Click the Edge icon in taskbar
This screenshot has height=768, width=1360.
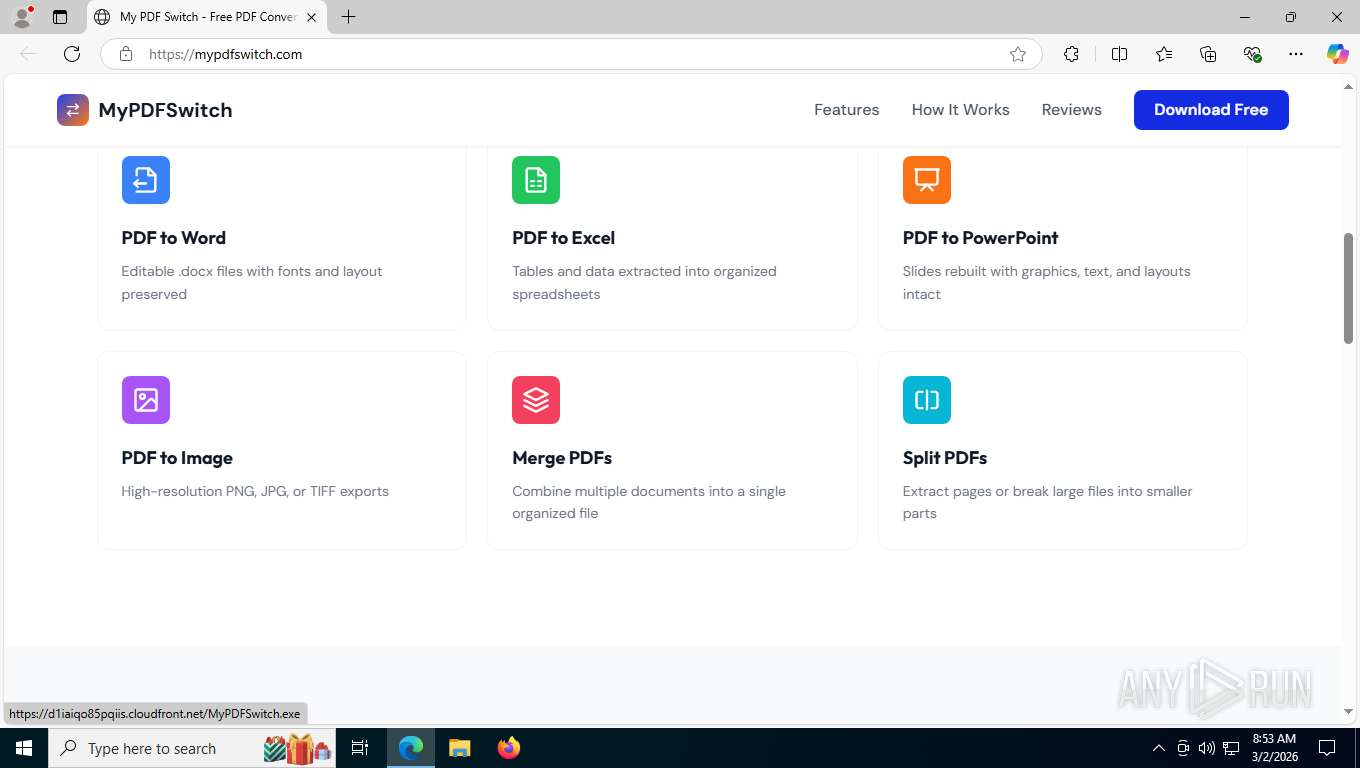411,748
